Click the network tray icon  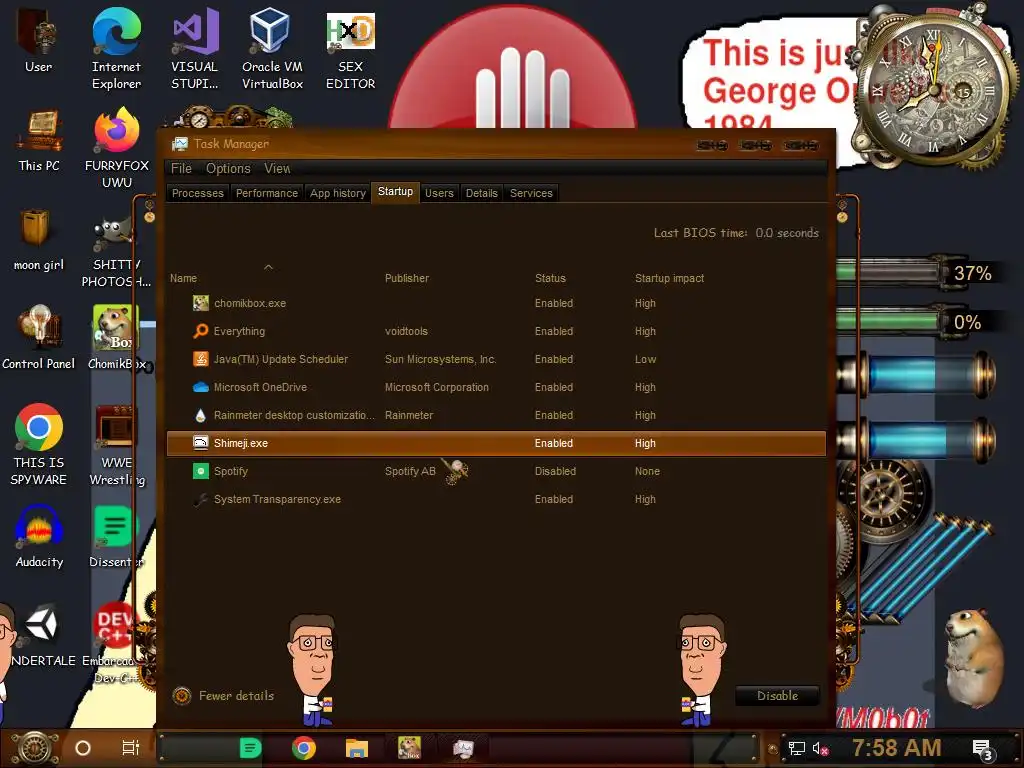point(797,748)
